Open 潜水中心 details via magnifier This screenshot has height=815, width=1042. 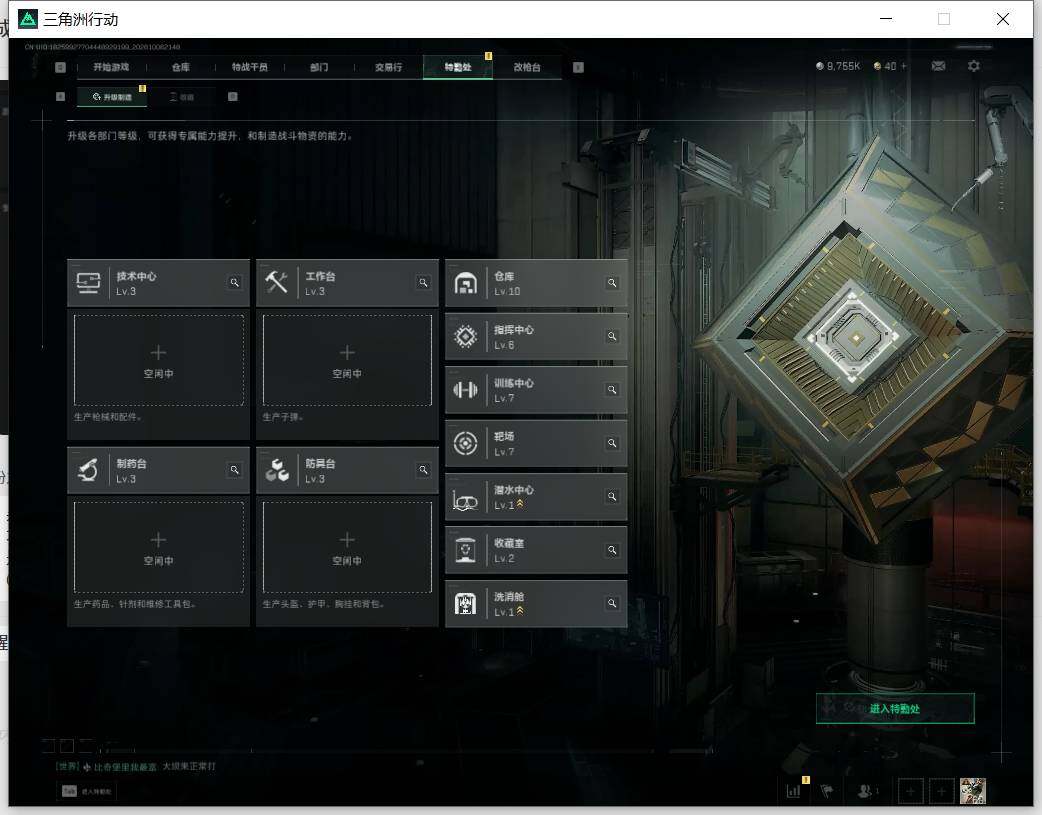612,497
